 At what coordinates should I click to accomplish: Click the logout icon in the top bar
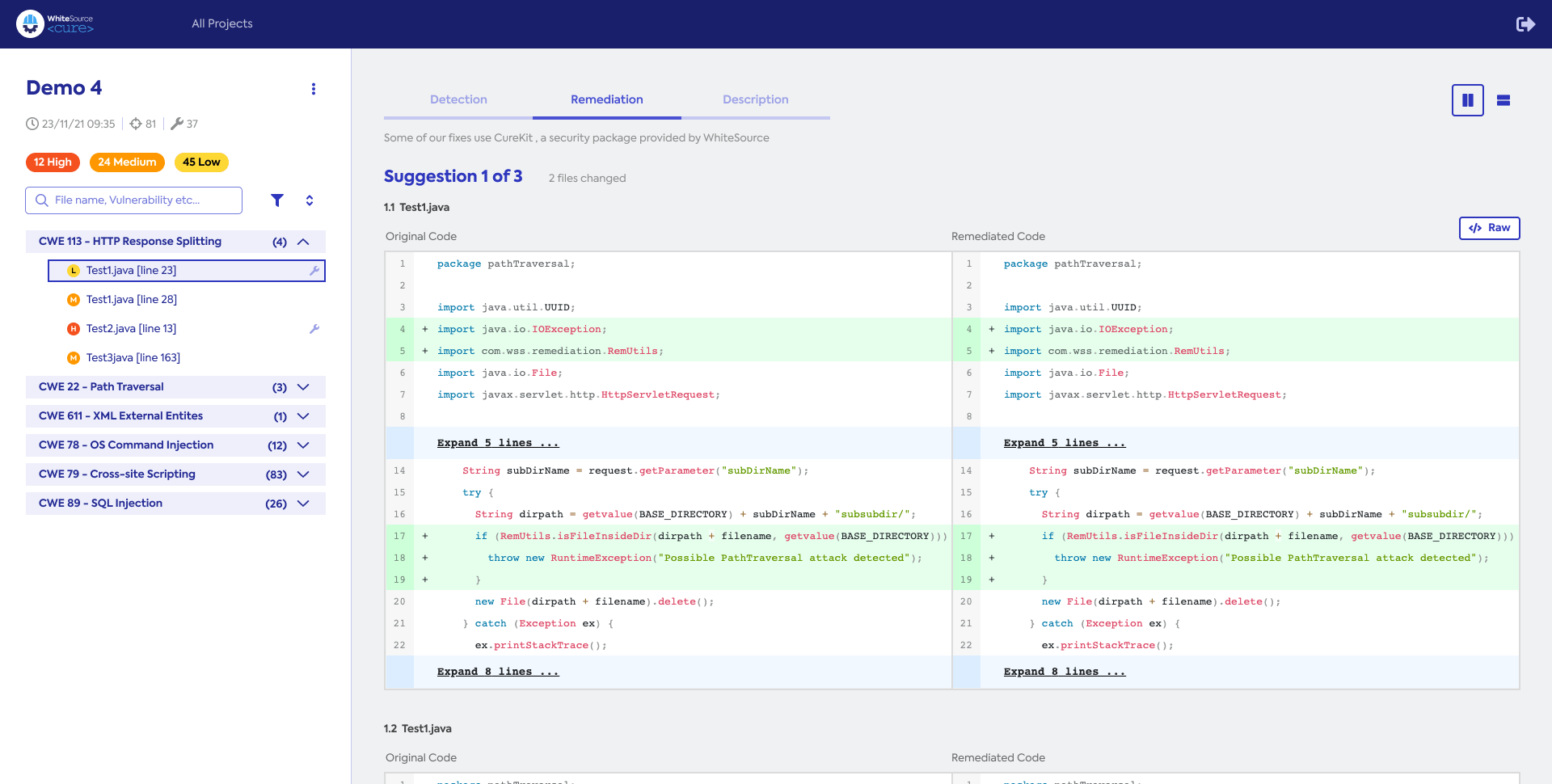(x=1526, y=24)
